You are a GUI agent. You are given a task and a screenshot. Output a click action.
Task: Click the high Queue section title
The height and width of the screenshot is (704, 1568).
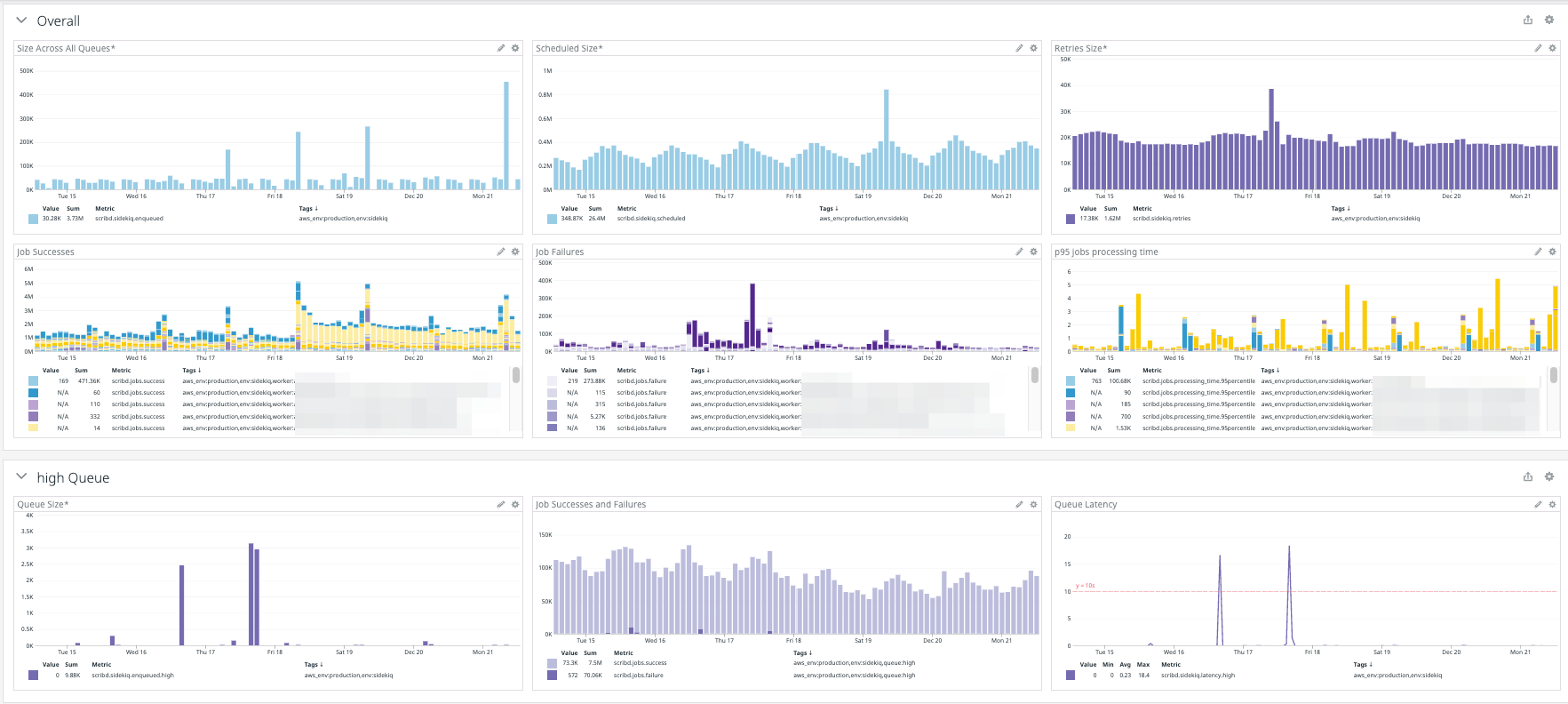[73, 477]
